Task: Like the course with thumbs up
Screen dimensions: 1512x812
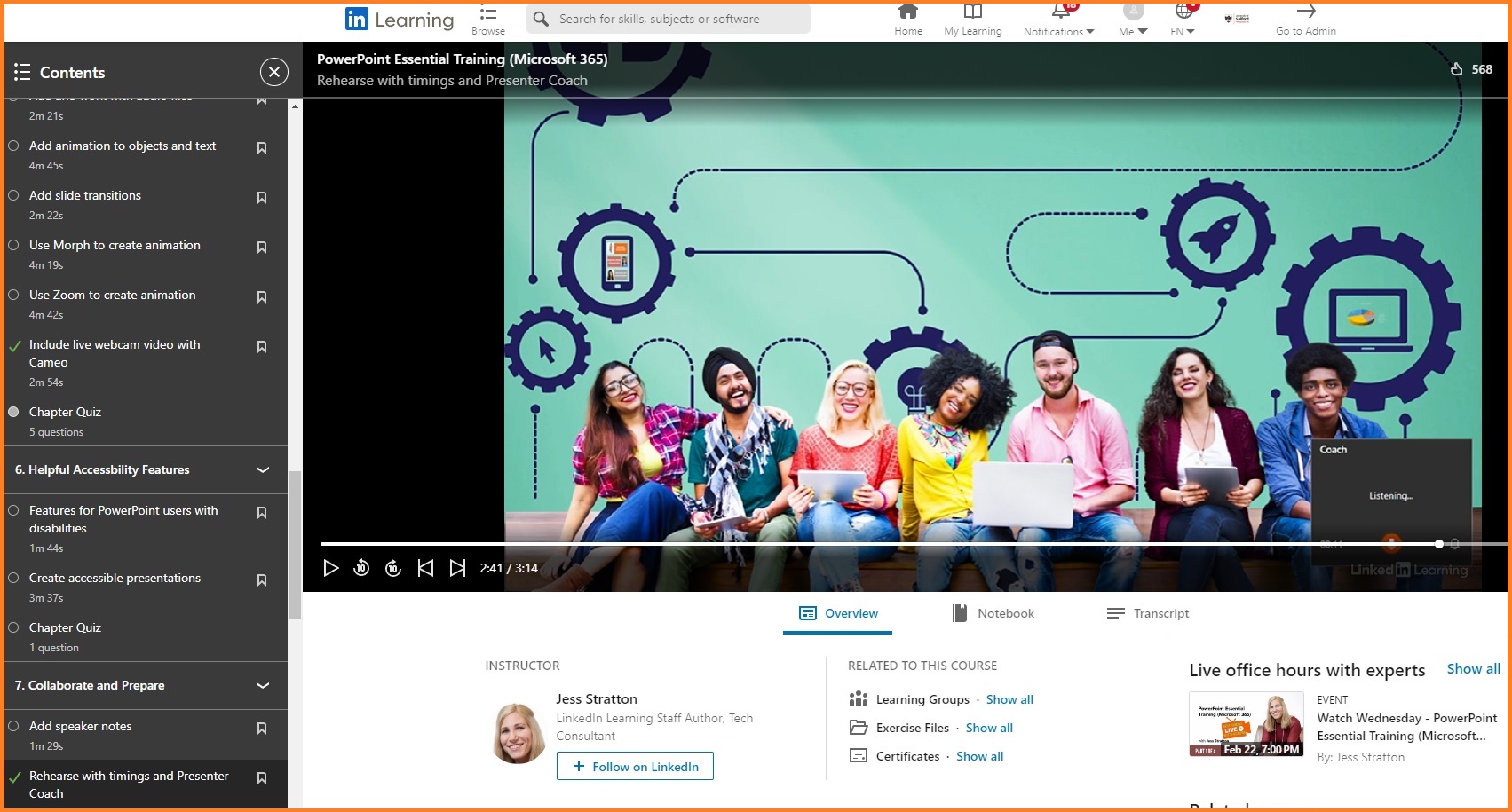Action: pos(1456,69)
